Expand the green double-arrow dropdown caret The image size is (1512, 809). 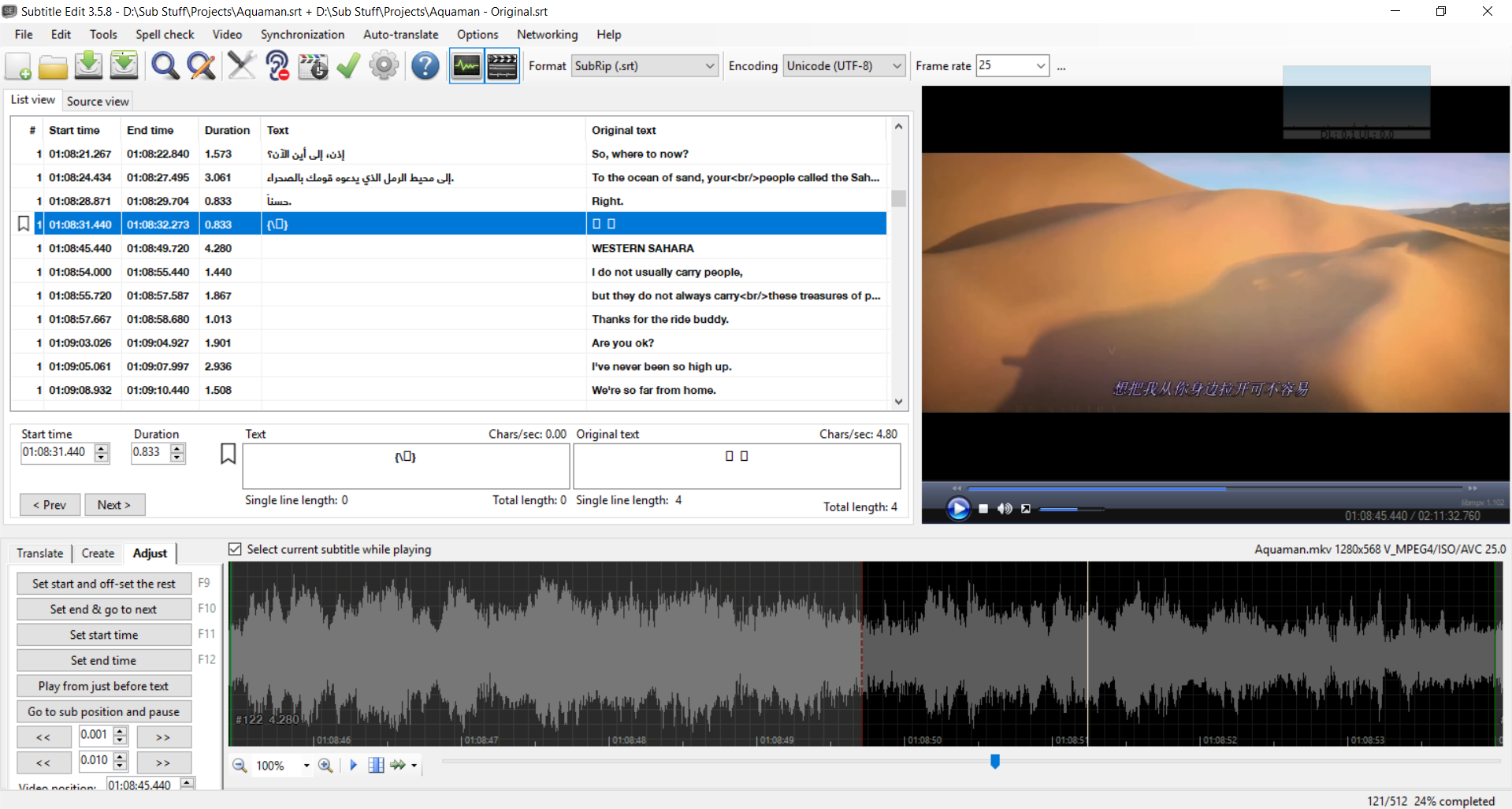pyautogui.click(x=414, y=766)
